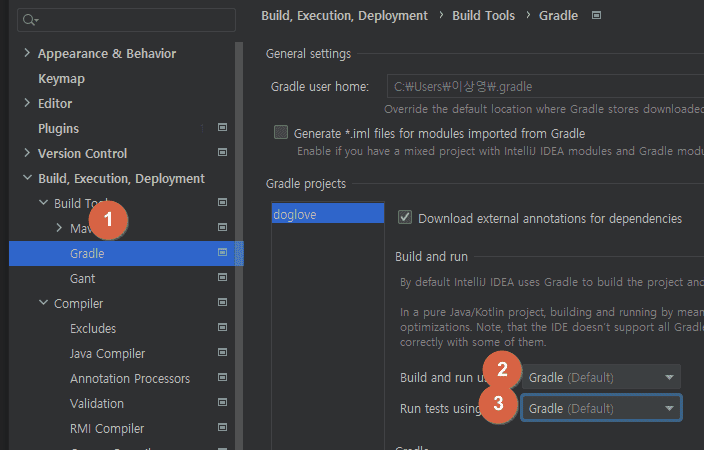The height and width of the screenshot is (450, 704).
Task: Enable Generate *.iml files for modules checkbox
Action: 281,133
